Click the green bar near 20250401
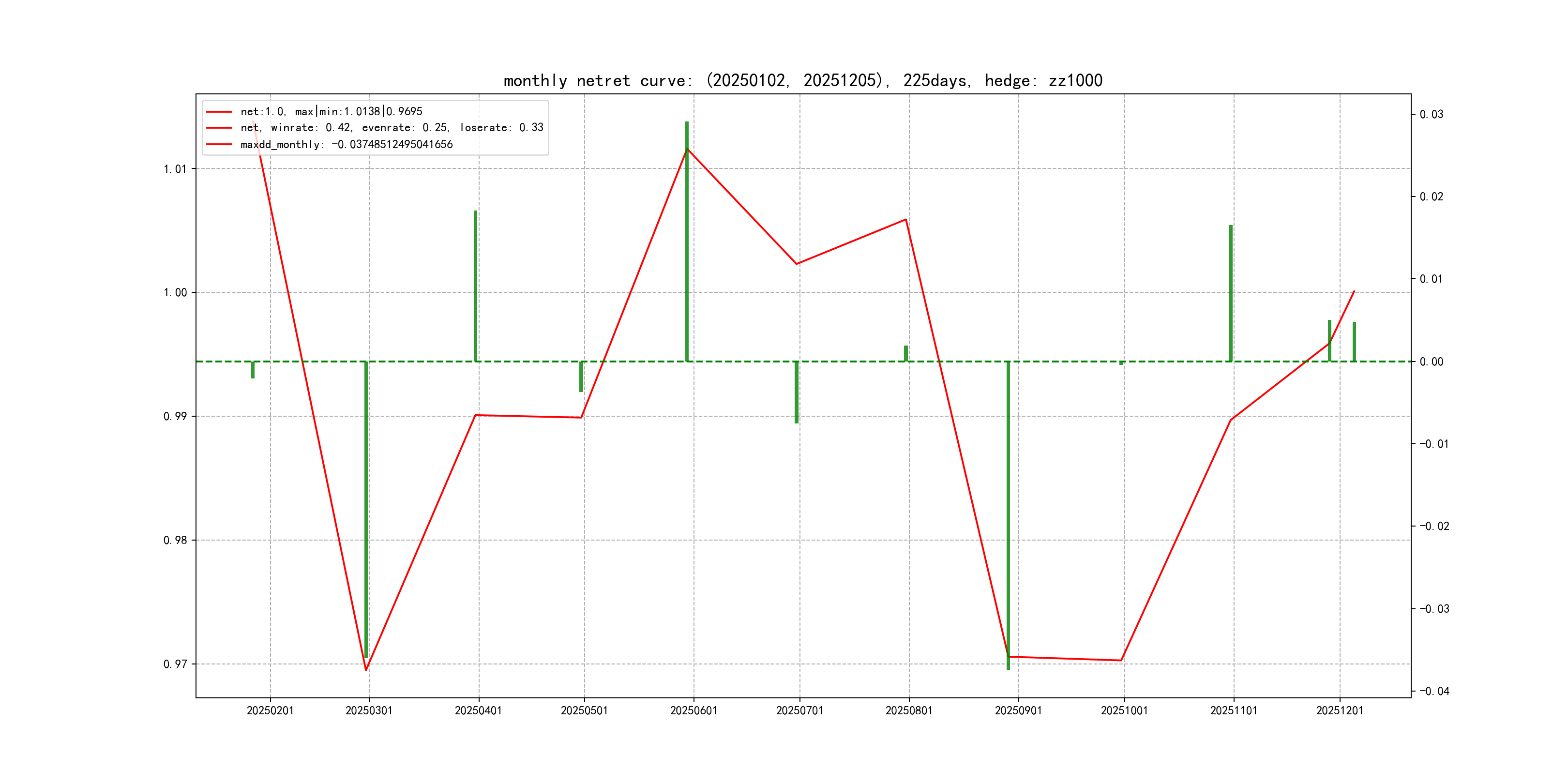The height and width of the screenshot is (784, 1568). [x=475, y=286]
